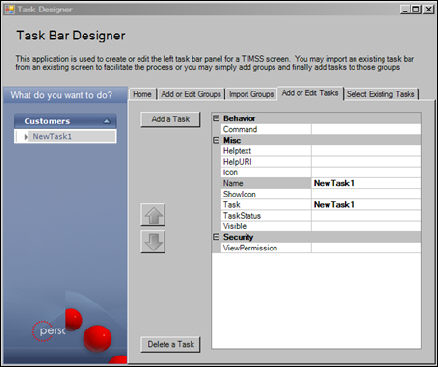Click the move task down arrow button
Screen dimensions: 438x367
[153, 241]
